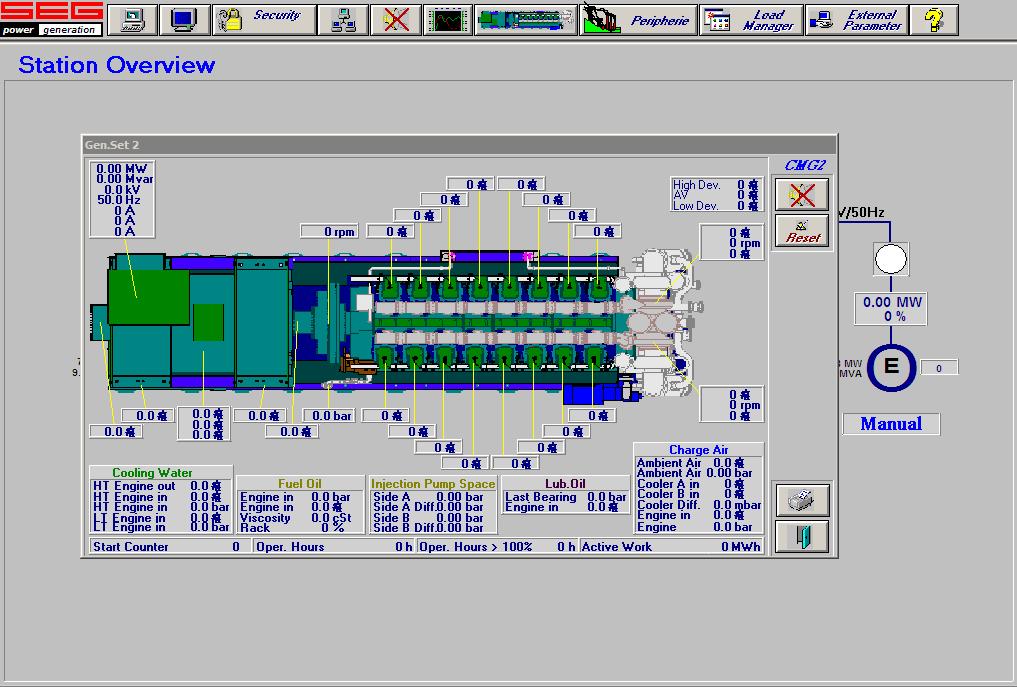Click the engine E circle symbol

point(891,367)
